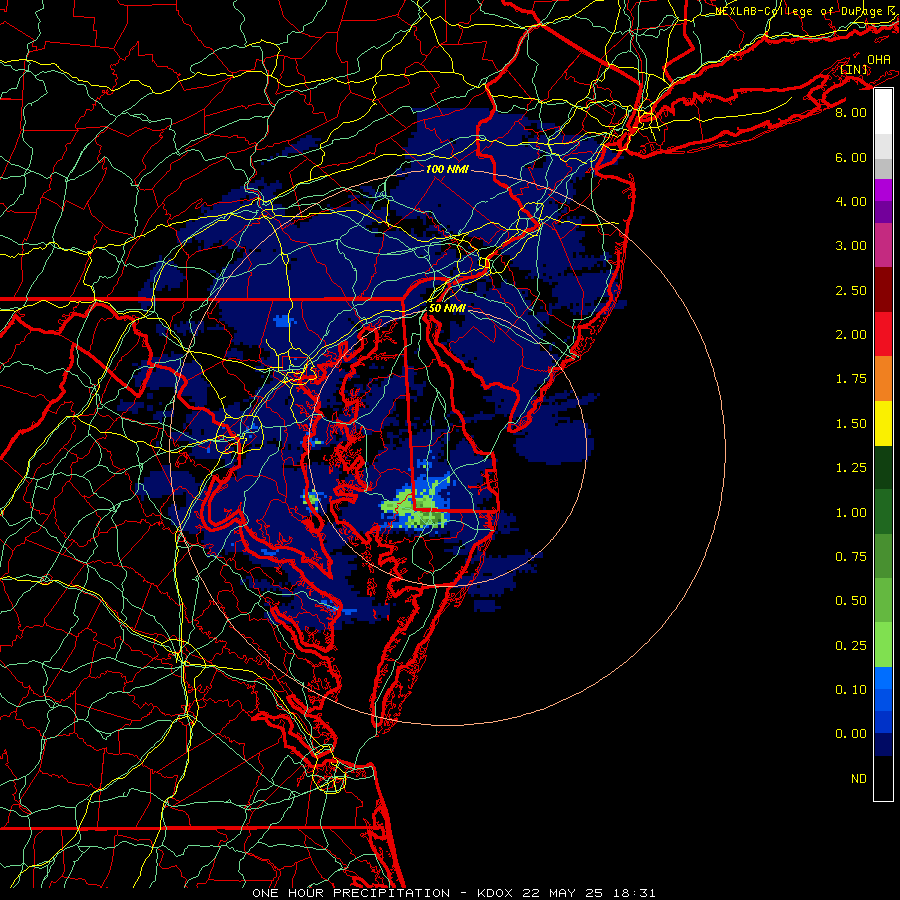Click the 1.75 legend value
The height and width of the screenshot is (900, 900).
pos(851,379)
